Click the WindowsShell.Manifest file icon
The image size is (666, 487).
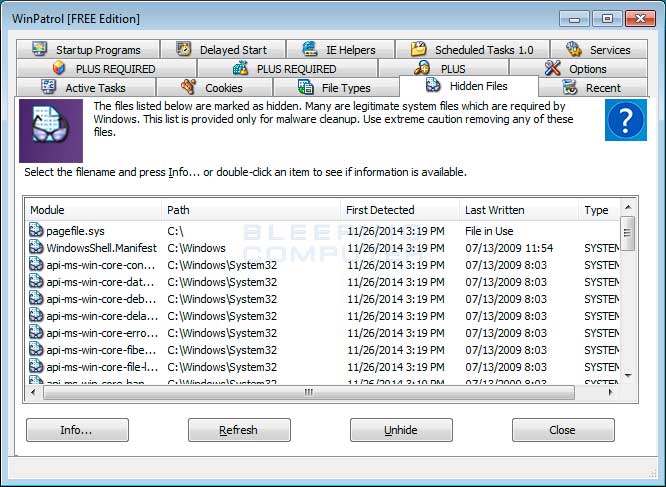(36, 247)
